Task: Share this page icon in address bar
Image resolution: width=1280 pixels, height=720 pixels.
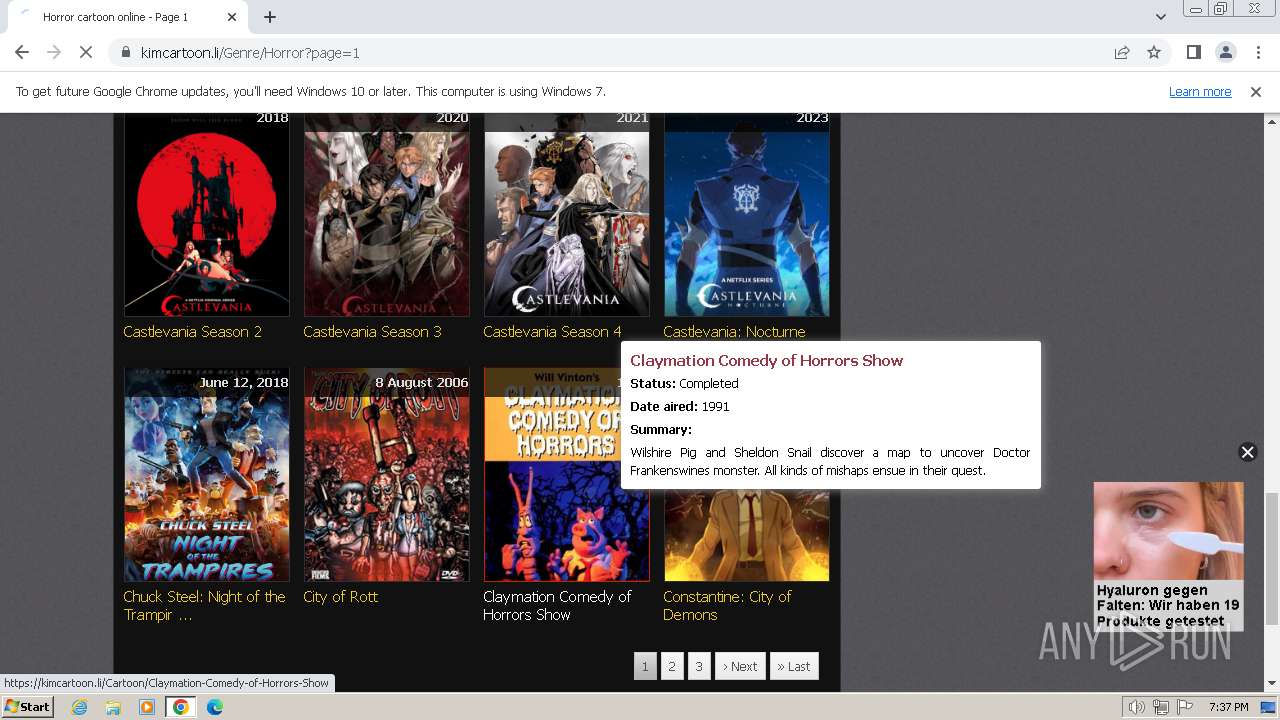Action: (x=1122, y=52)
